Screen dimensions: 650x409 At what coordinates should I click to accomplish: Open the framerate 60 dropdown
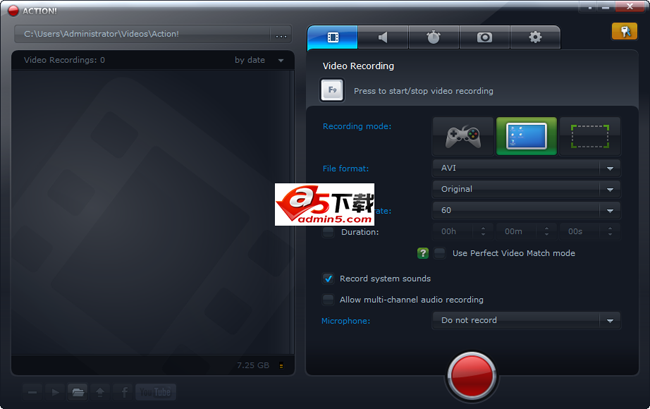pos(526,211)
